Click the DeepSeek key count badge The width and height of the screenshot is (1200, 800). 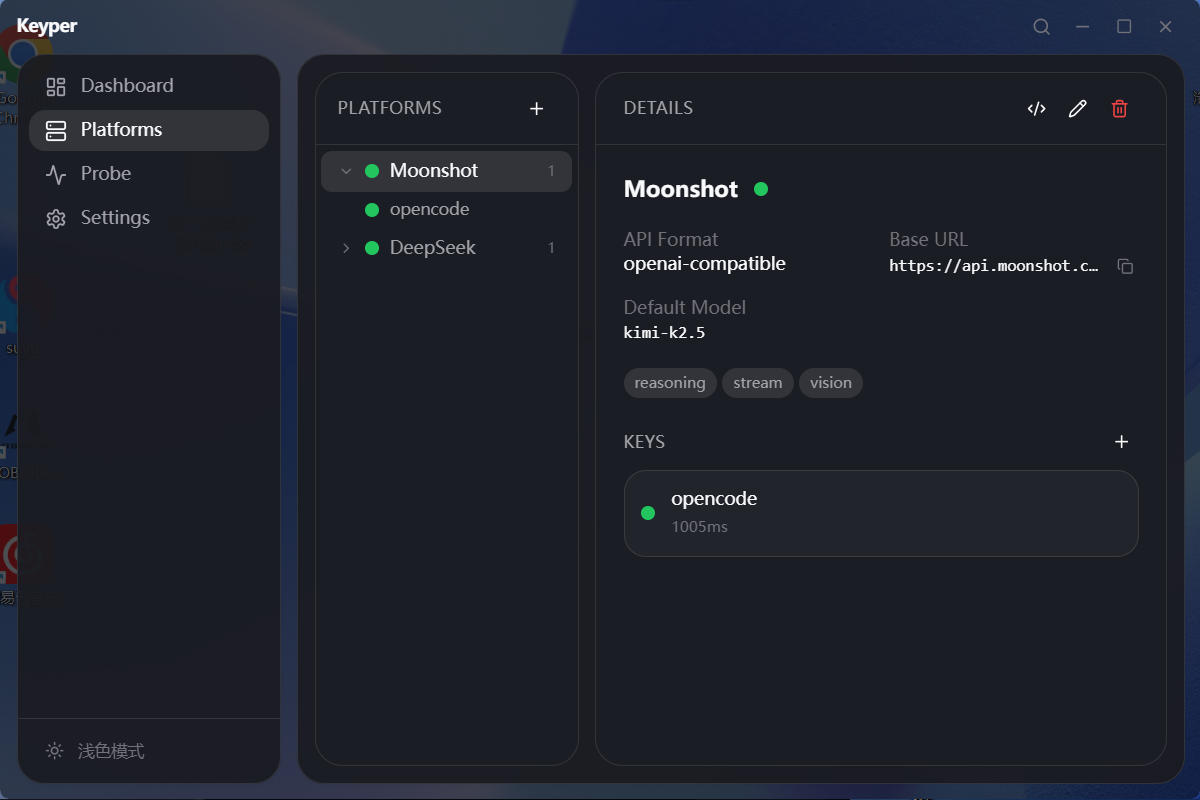[551, 248]
